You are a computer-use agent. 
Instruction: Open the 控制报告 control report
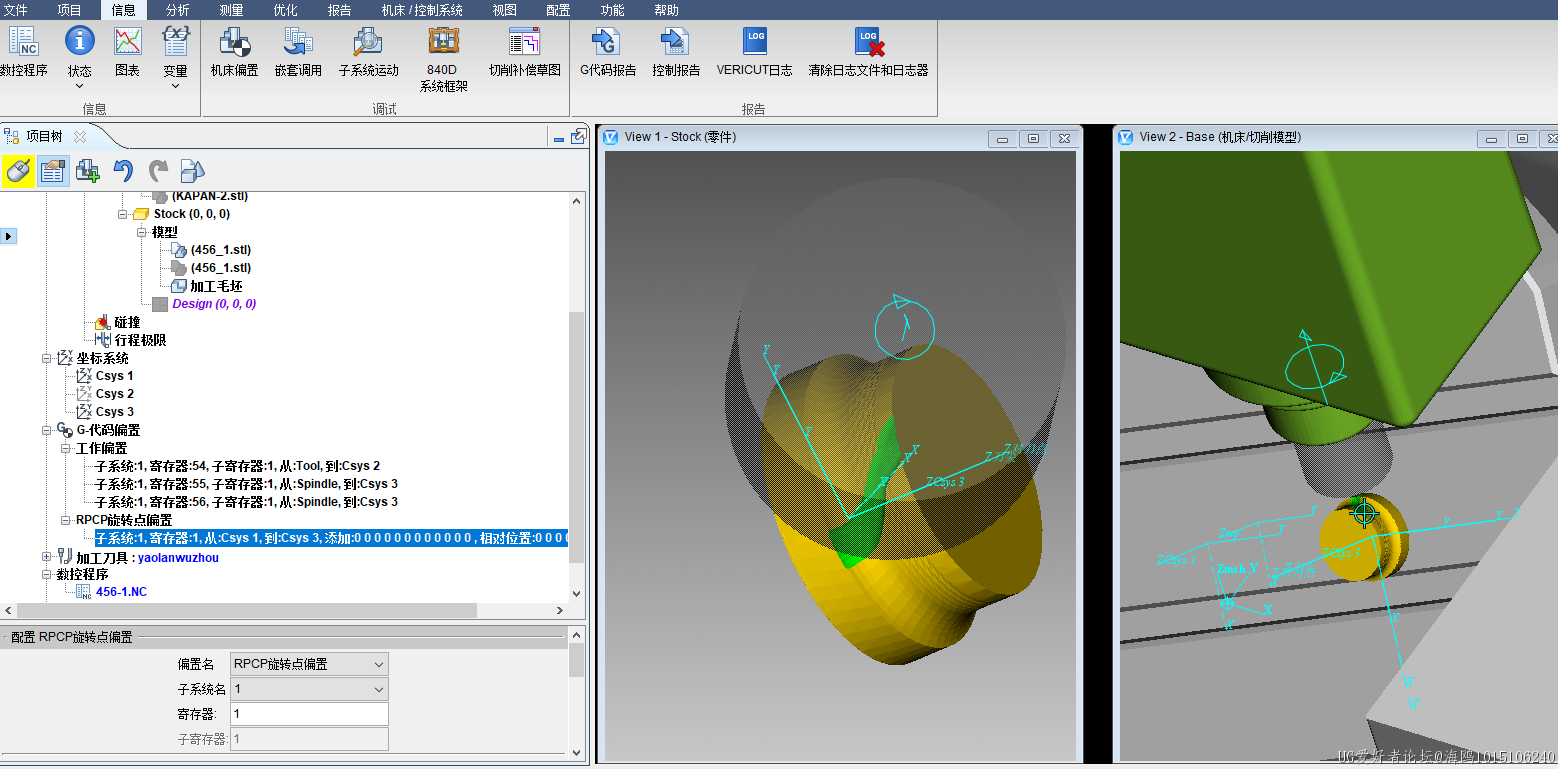[676, 52]
